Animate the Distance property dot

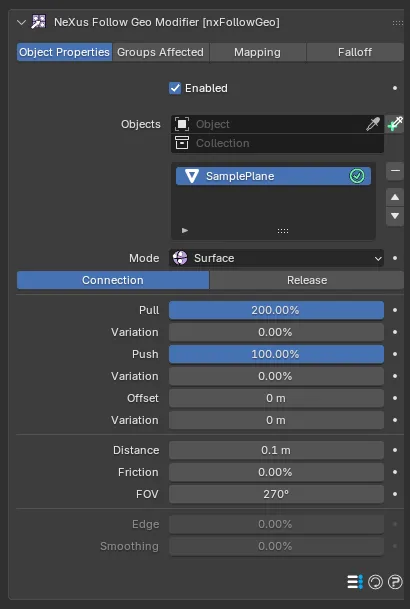pos(395,450)
